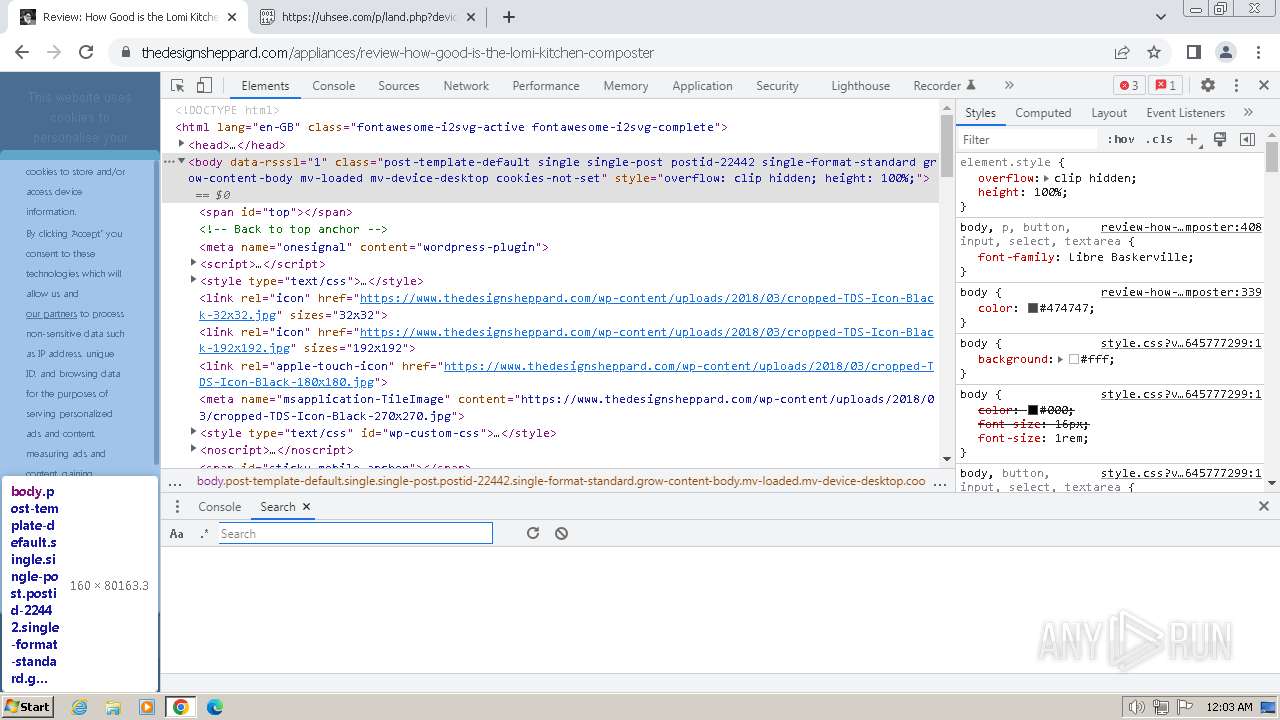The height and width of the screenshot is (720, 1280).
Task: Toggle :hov element state panel
Action: tap(1120, 140)
